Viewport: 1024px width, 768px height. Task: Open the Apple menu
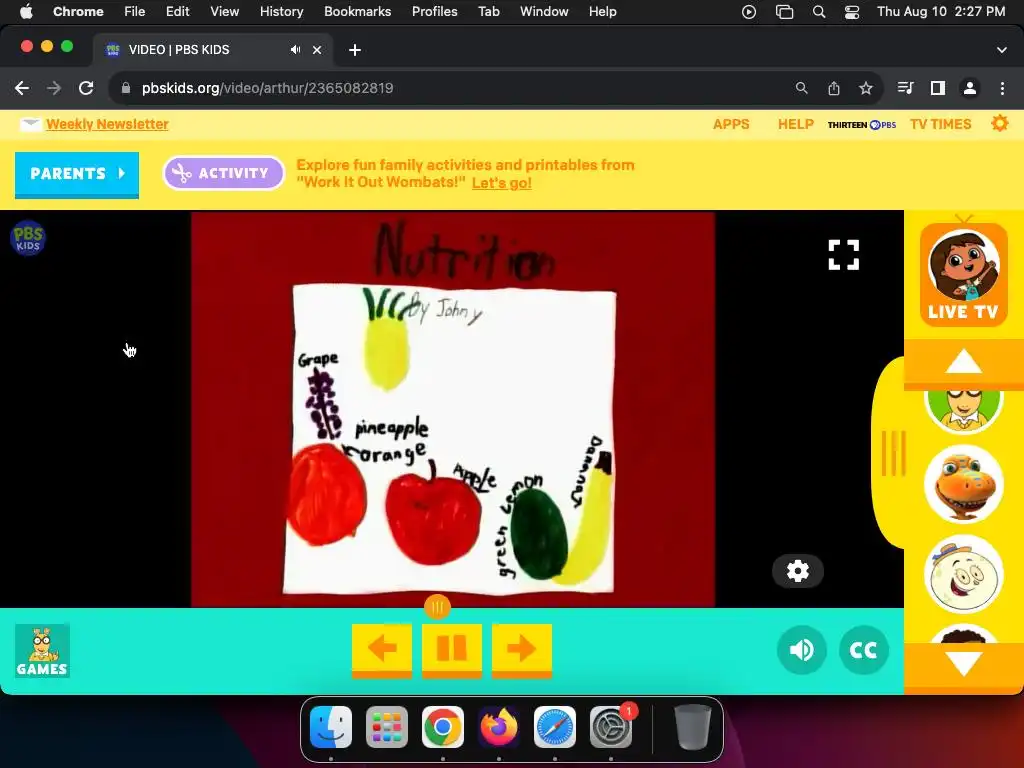(x=26, y=11)
